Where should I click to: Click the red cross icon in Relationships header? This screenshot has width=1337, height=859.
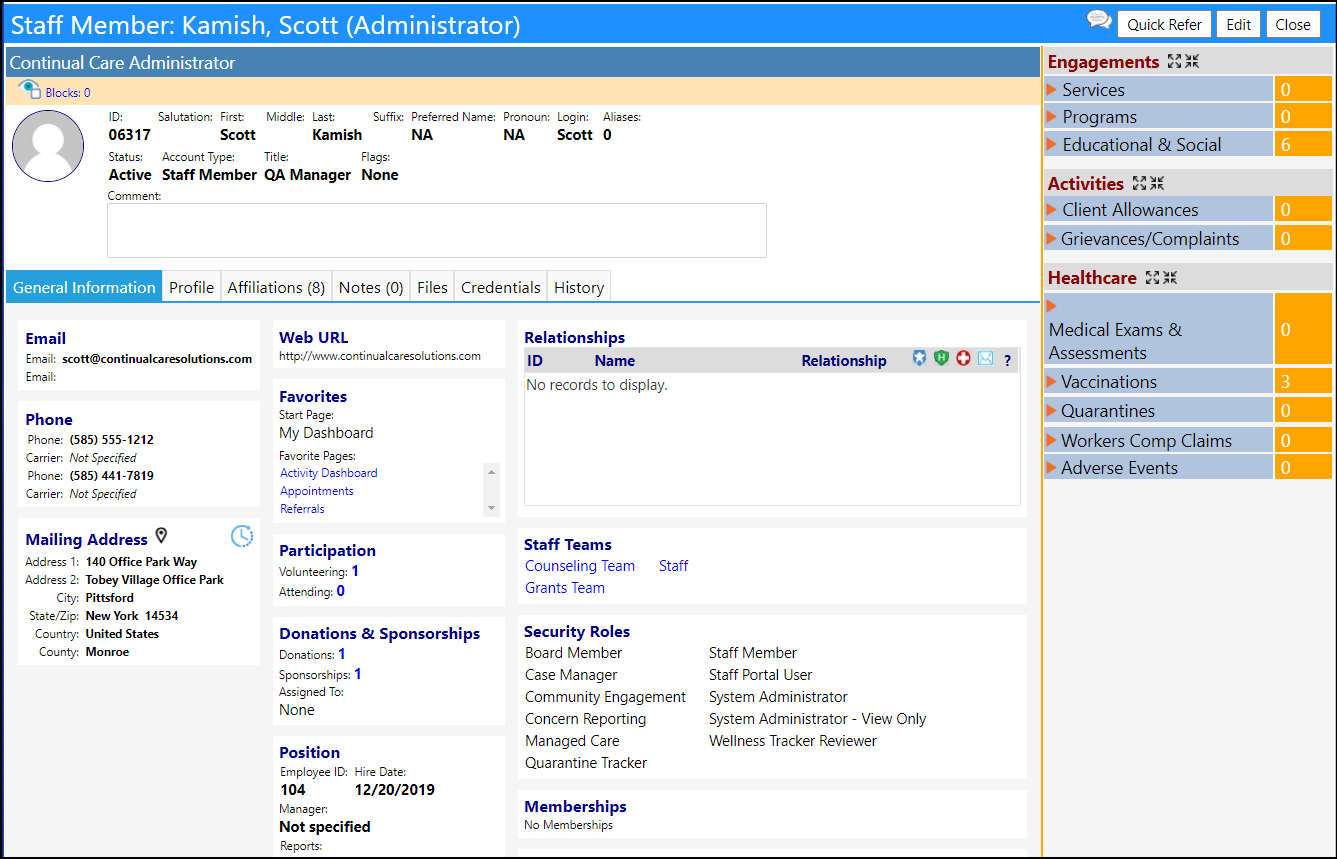tap(963, 358)
